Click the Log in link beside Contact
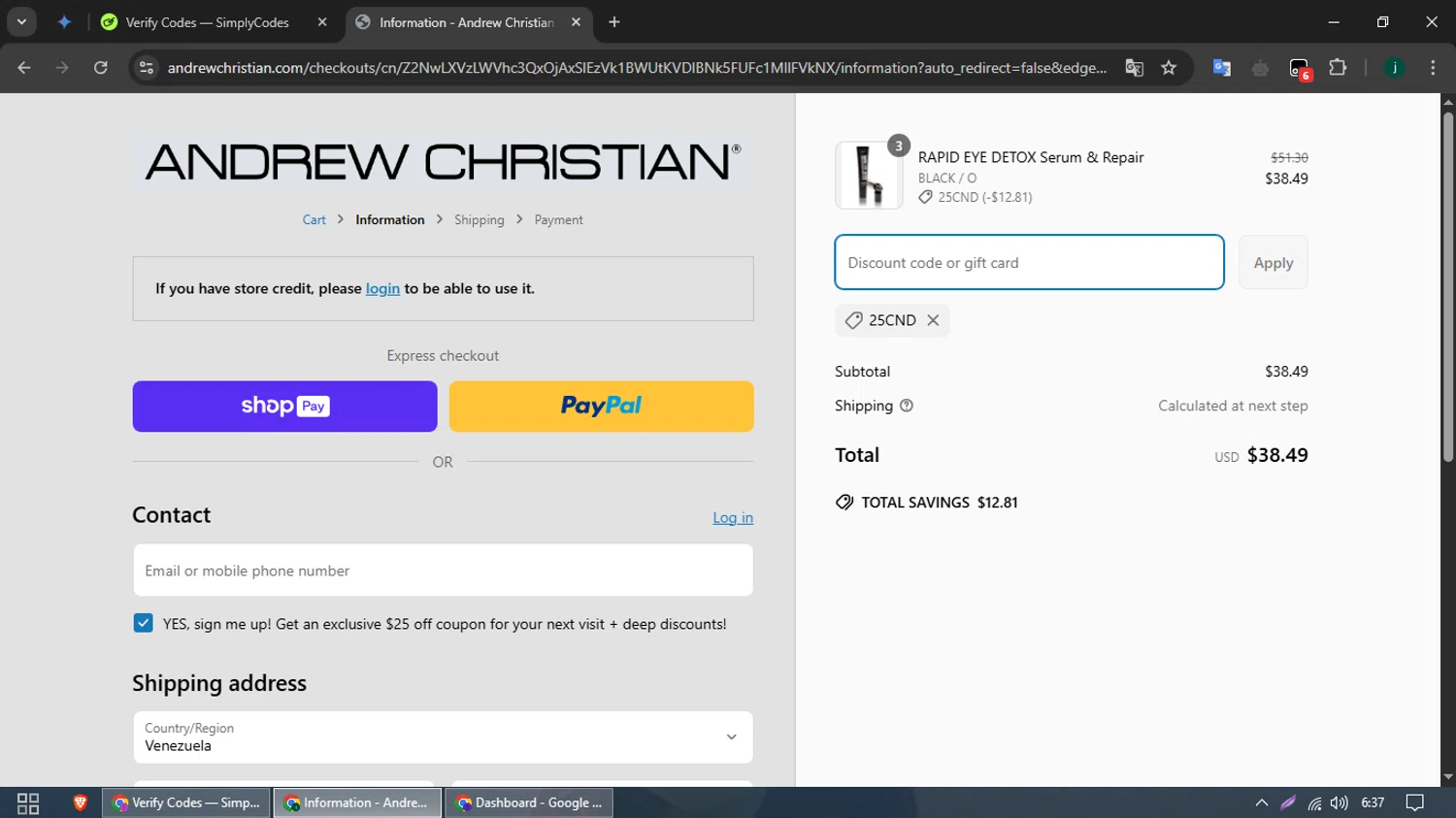1456x818 pixels. pyautogui.click(x=733, y=518)
